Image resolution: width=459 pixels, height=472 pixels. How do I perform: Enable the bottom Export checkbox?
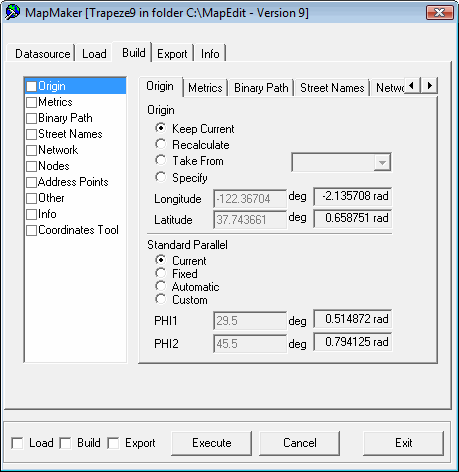tap(113, 443)
